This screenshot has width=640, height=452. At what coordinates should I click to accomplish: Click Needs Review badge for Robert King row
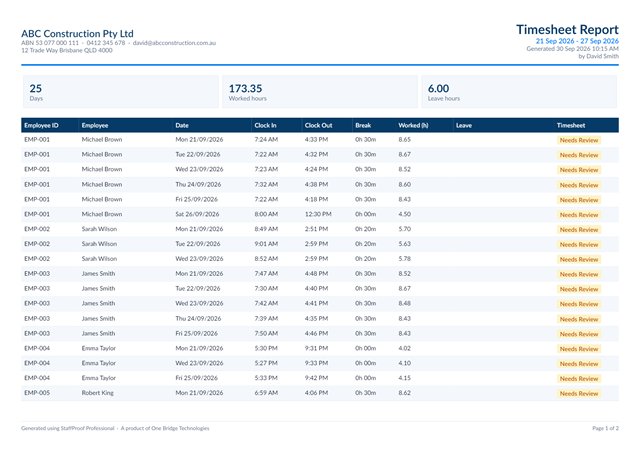(579, 394)
